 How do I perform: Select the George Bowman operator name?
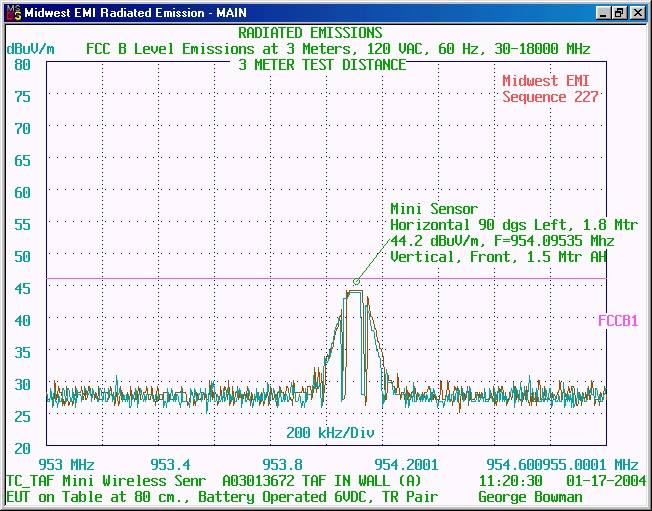point(529,496)
